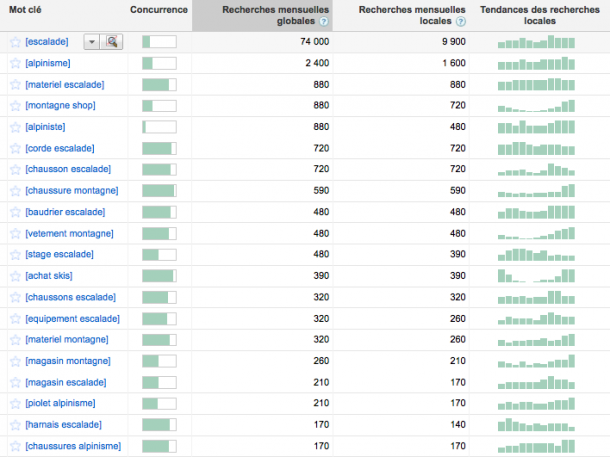Select global searches value 2 400

(317, 63)
